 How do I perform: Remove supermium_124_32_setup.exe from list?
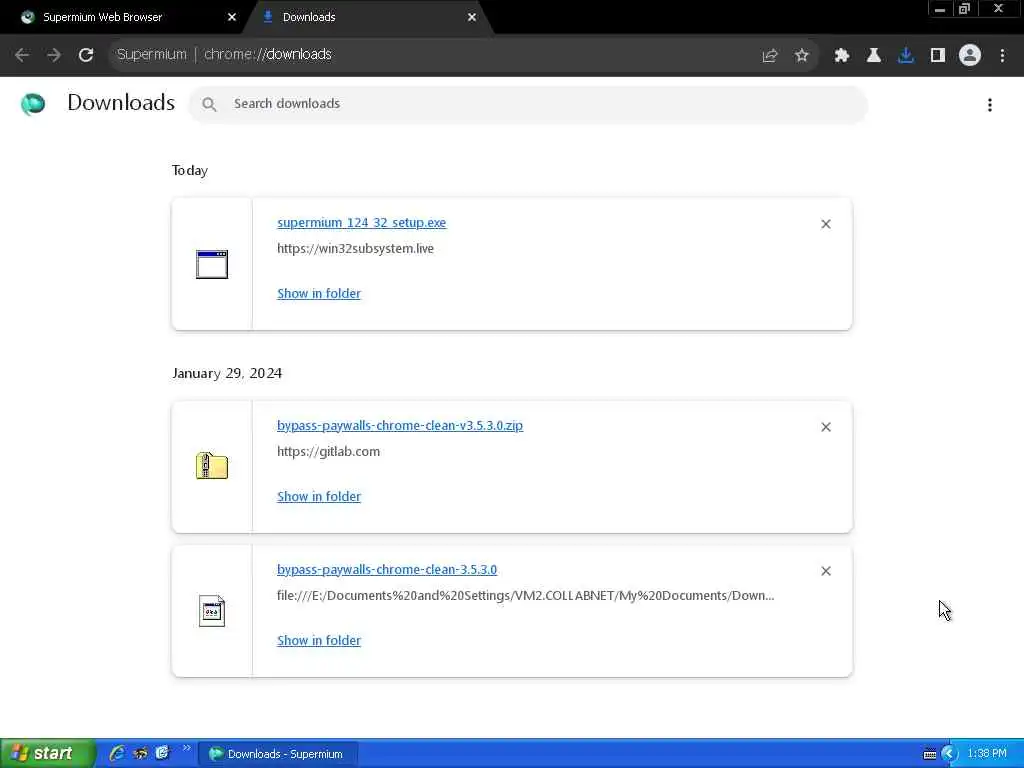coord(826,224)
